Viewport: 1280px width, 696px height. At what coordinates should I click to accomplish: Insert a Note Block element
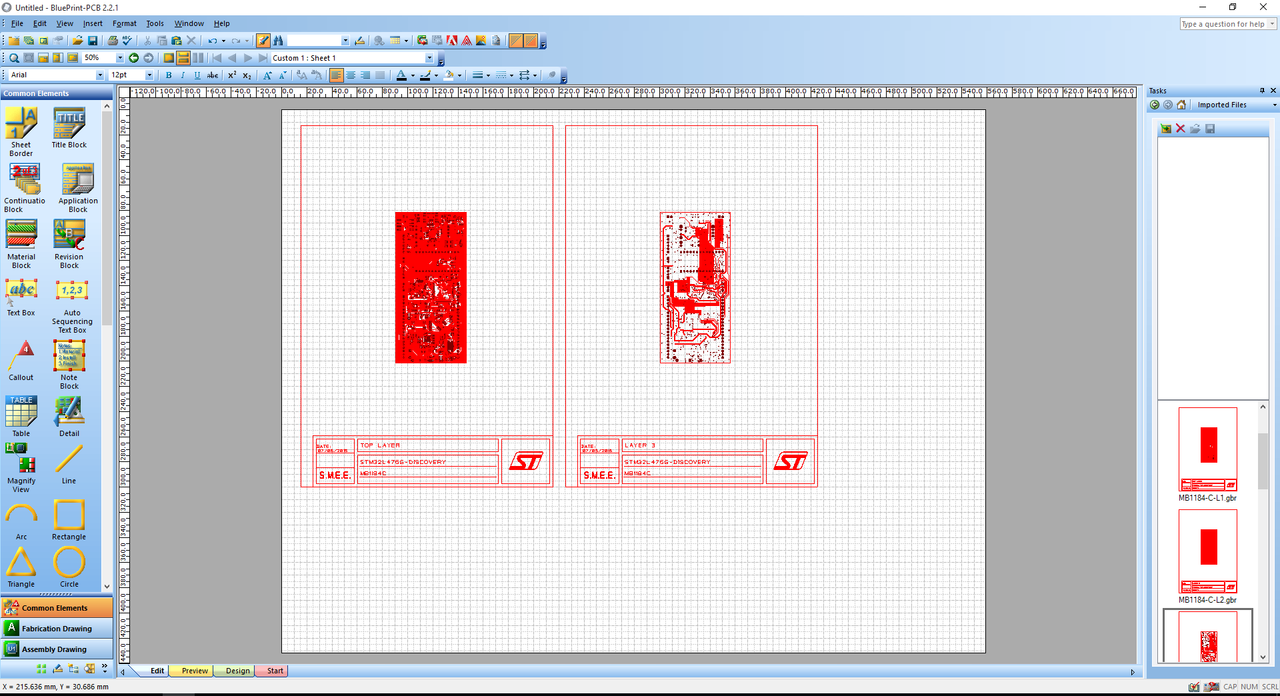point(69,365)
